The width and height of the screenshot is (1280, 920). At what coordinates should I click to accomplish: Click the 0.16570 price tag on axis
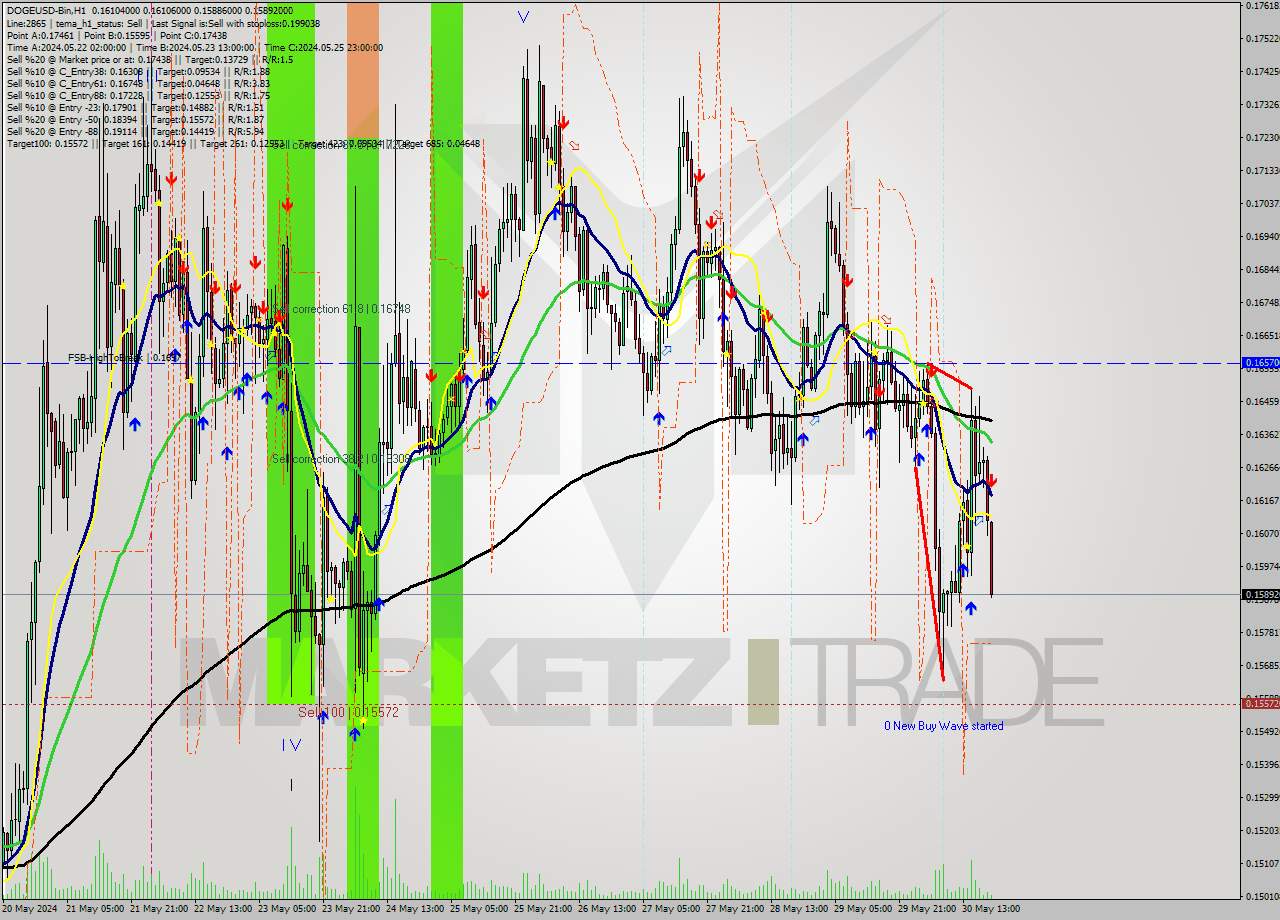click(x=1259, y=362)
